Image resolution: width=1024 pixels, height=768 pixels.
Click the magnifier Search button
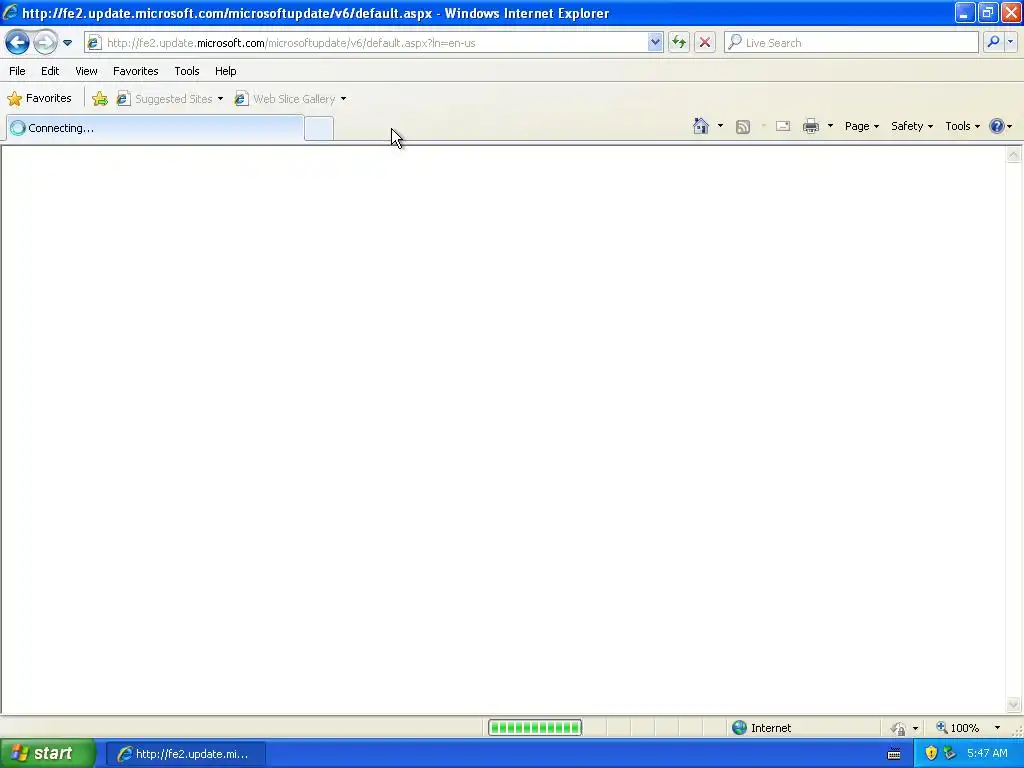[993, 42]
